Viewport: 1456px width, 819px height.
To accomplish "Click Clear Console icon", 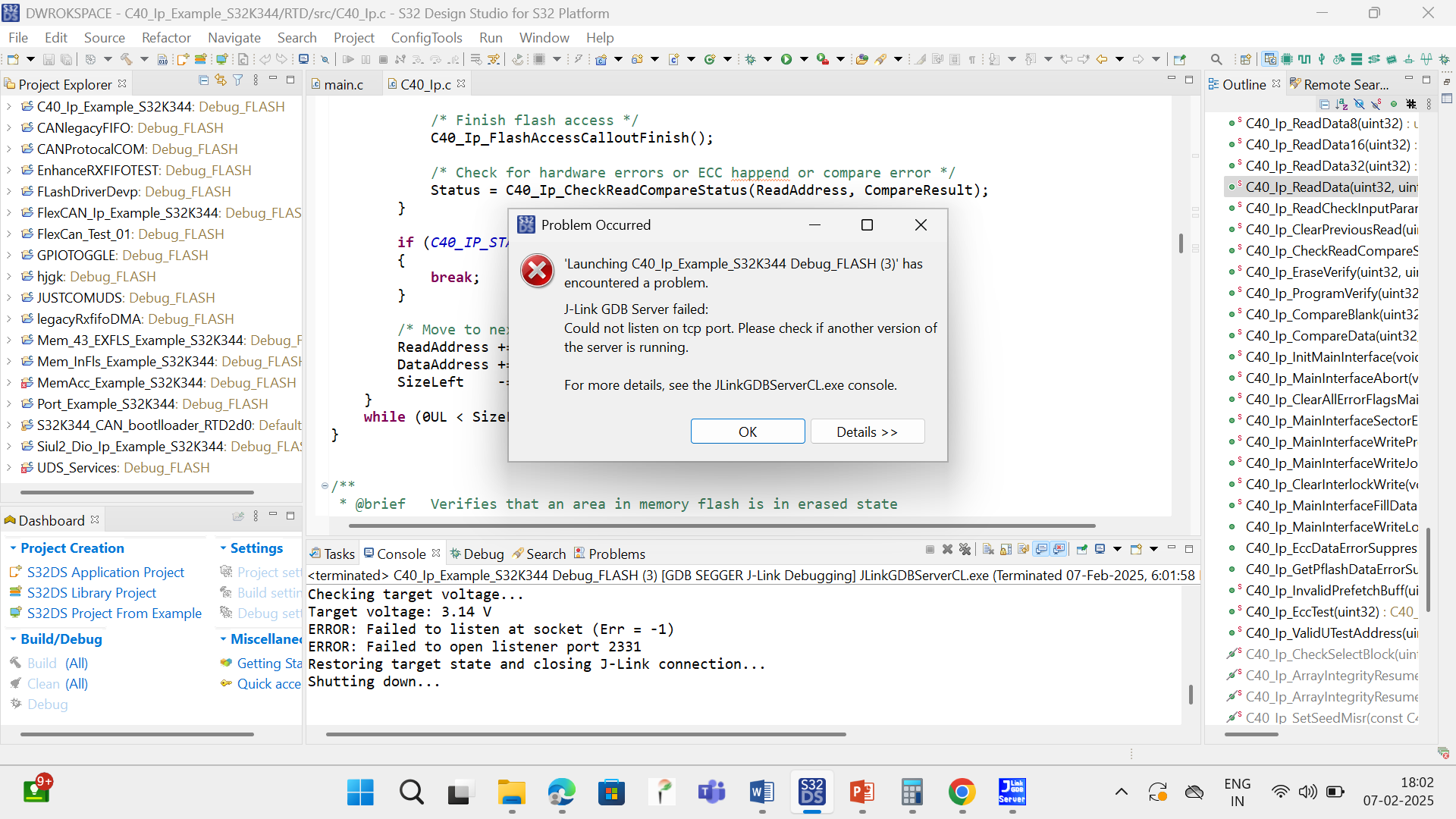I will pyautogui.click(x=988, y=550).
